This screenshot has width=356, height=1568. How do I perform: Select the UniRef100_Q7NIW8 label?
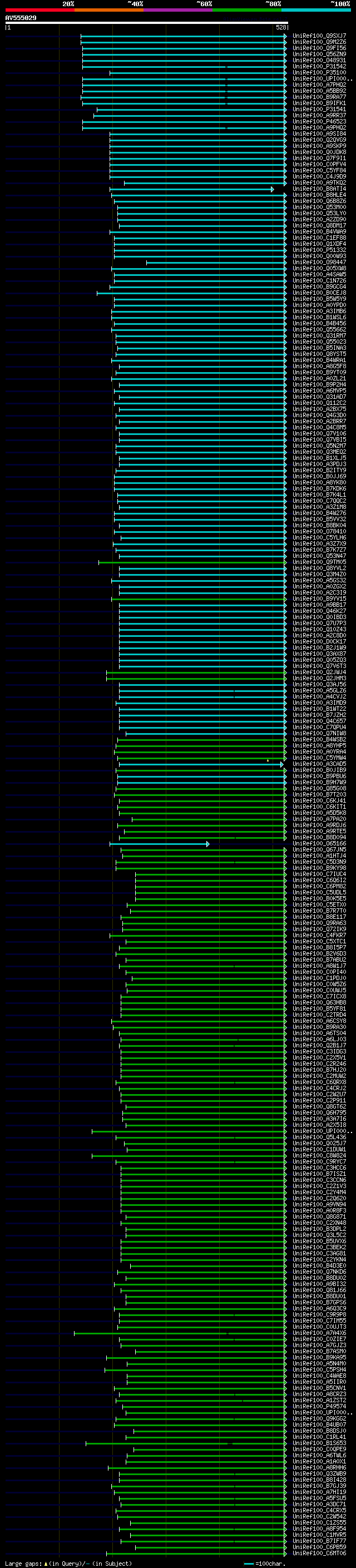point(319,734)
